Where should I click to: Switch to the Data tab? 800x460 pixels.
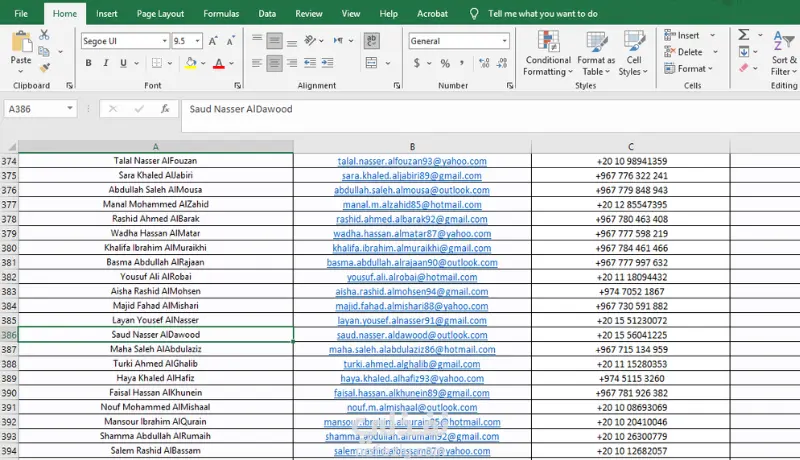click(x=267, y=14)
